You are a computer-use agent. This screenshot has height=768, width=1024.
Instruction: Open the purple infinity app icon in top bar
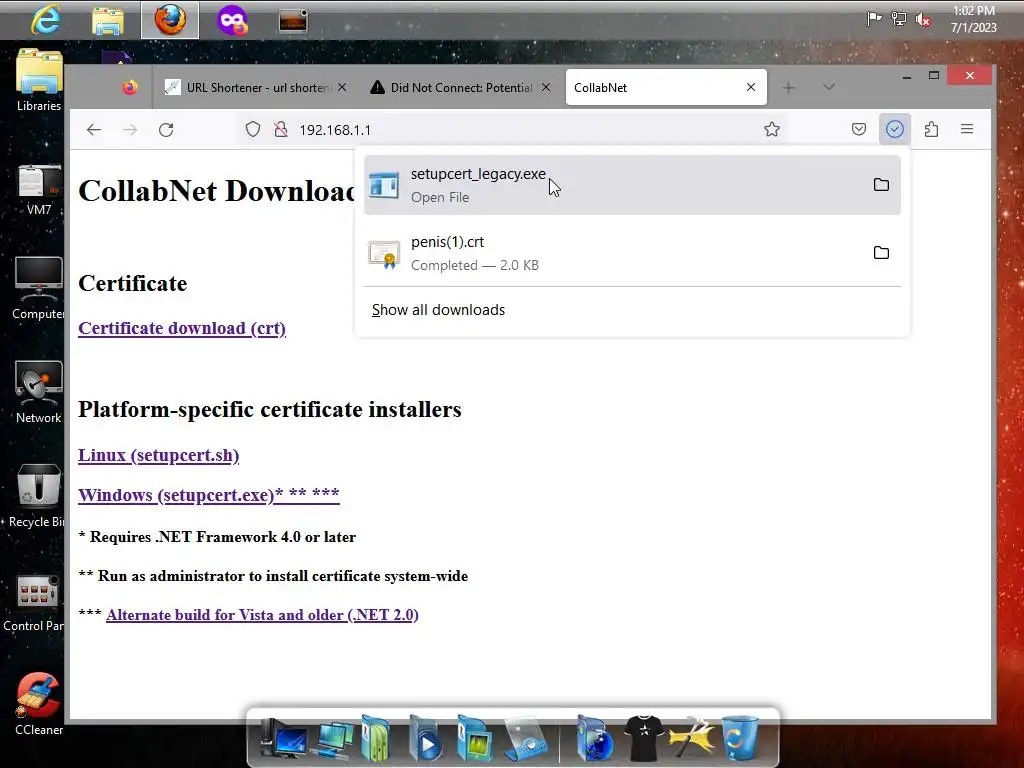[232, 20]
